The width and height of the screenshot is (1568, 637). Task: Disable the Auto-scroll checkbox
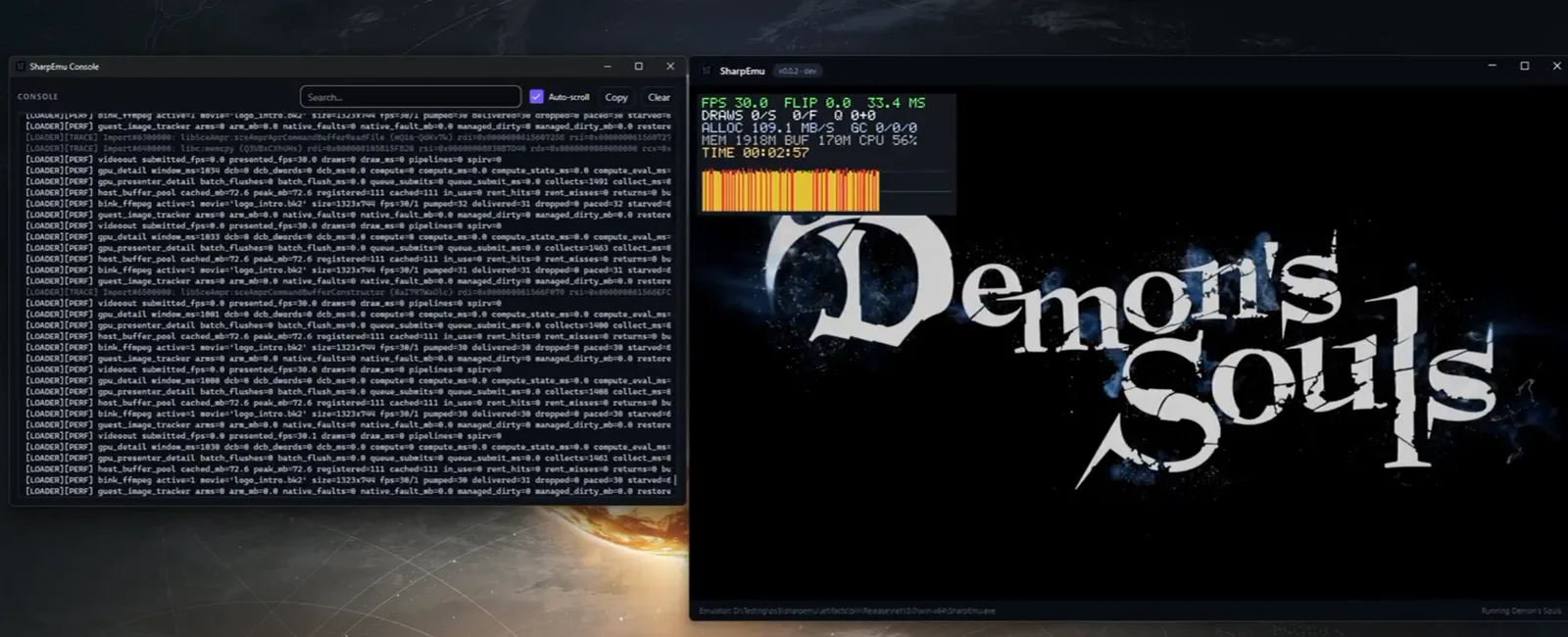[536, 96]
